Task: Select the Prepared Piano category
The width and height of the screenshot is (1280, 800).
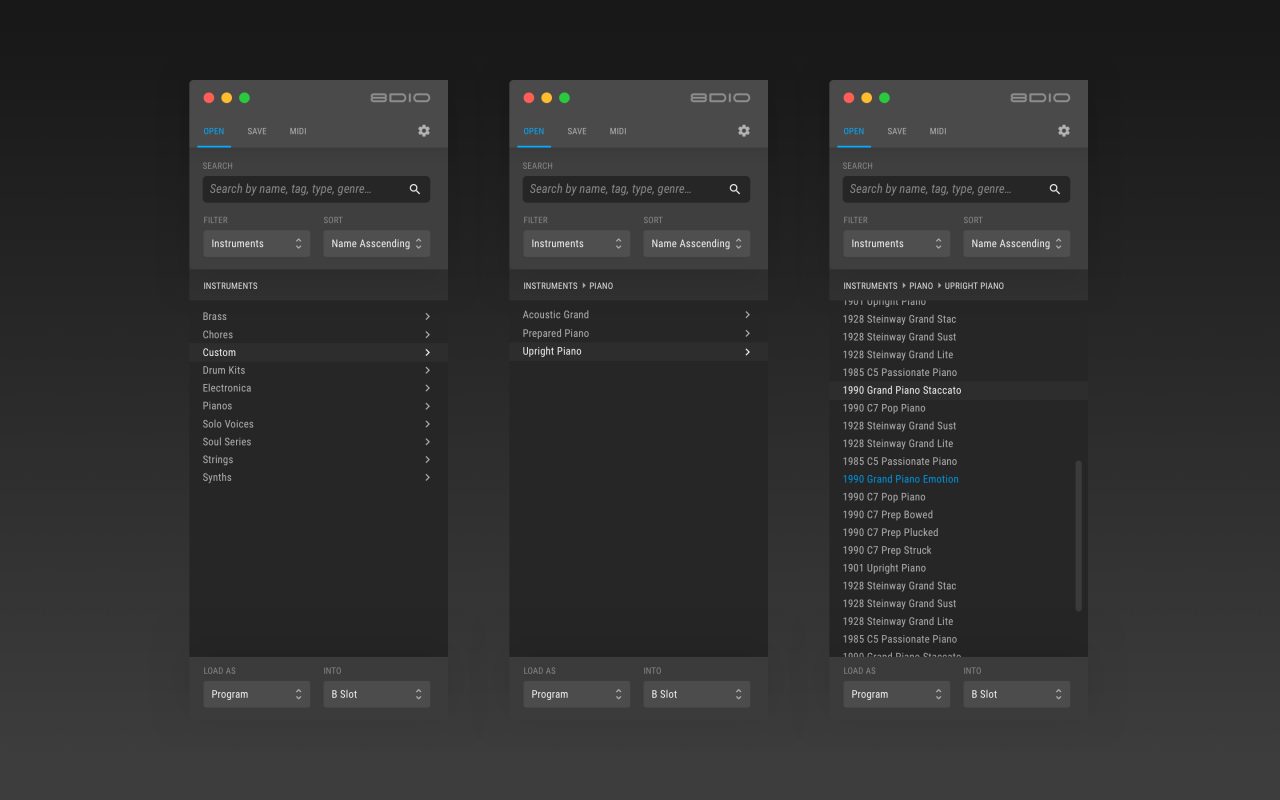Action: coord(556,333)
